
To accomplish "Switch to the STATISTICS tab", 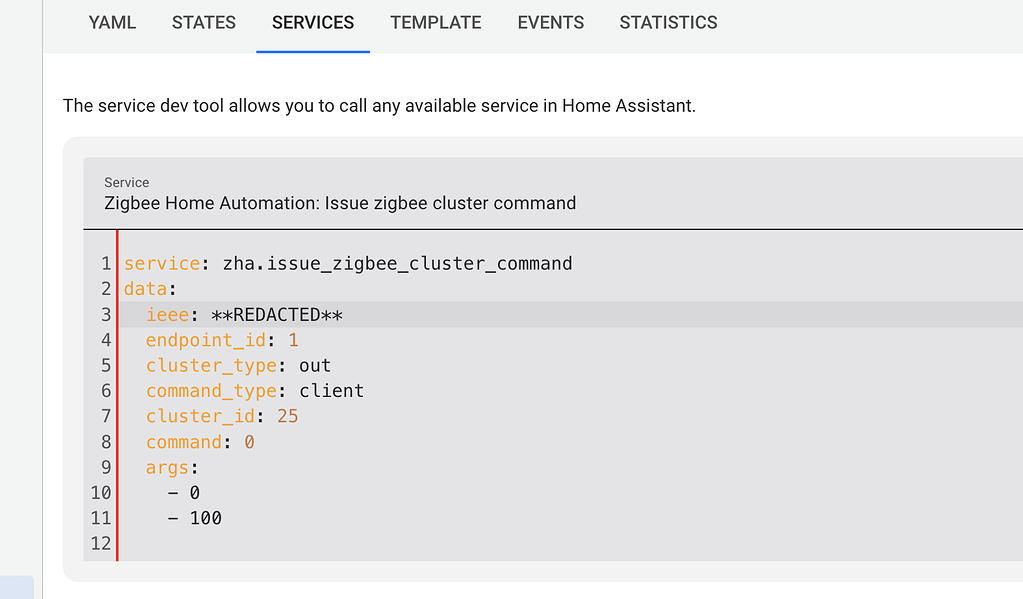I will tap(668, 23).
